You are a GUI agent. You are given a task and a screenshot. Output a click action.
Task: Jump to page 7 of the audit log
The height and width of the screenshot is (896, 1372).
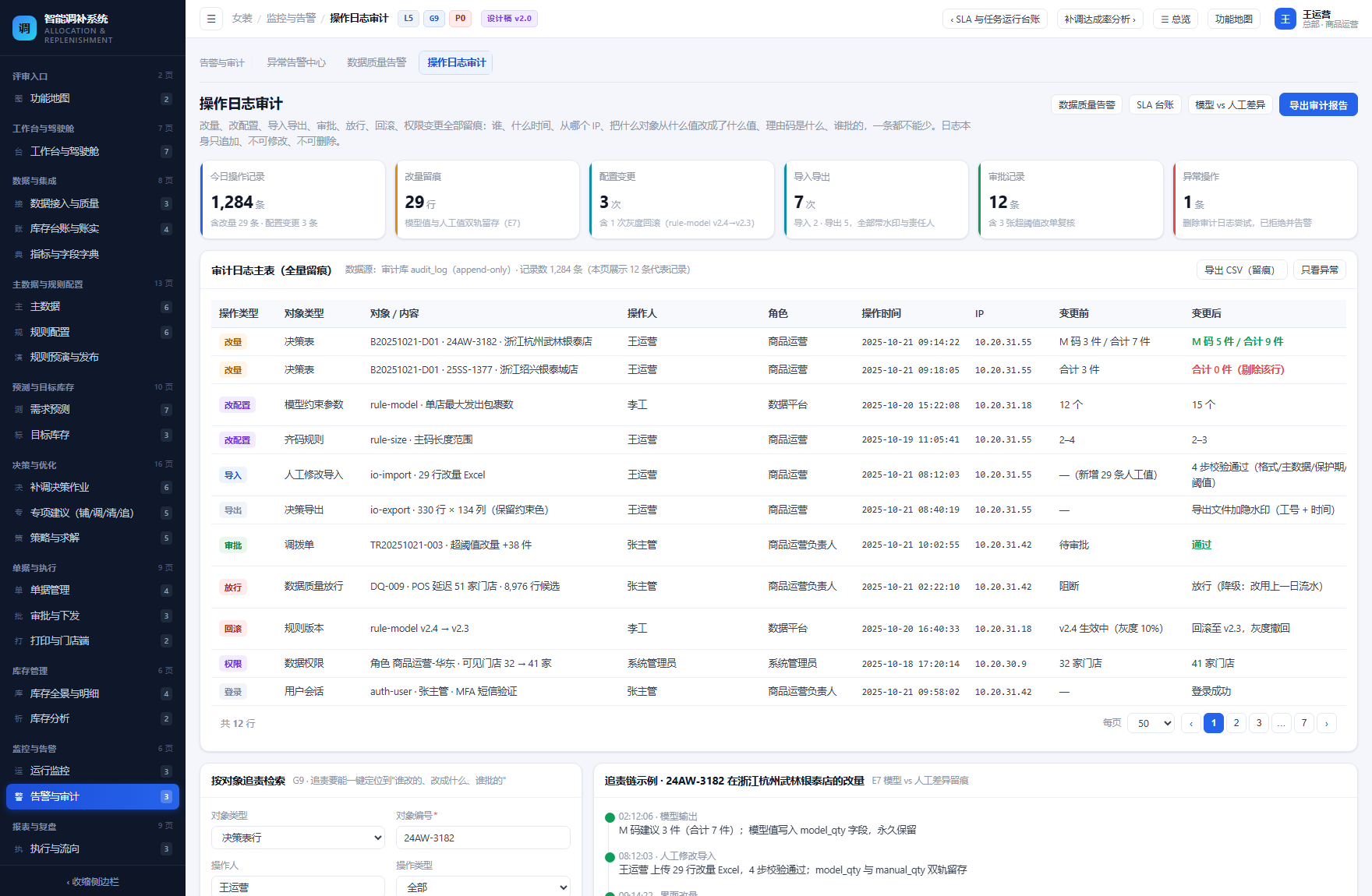click(x=1304, y=723)
